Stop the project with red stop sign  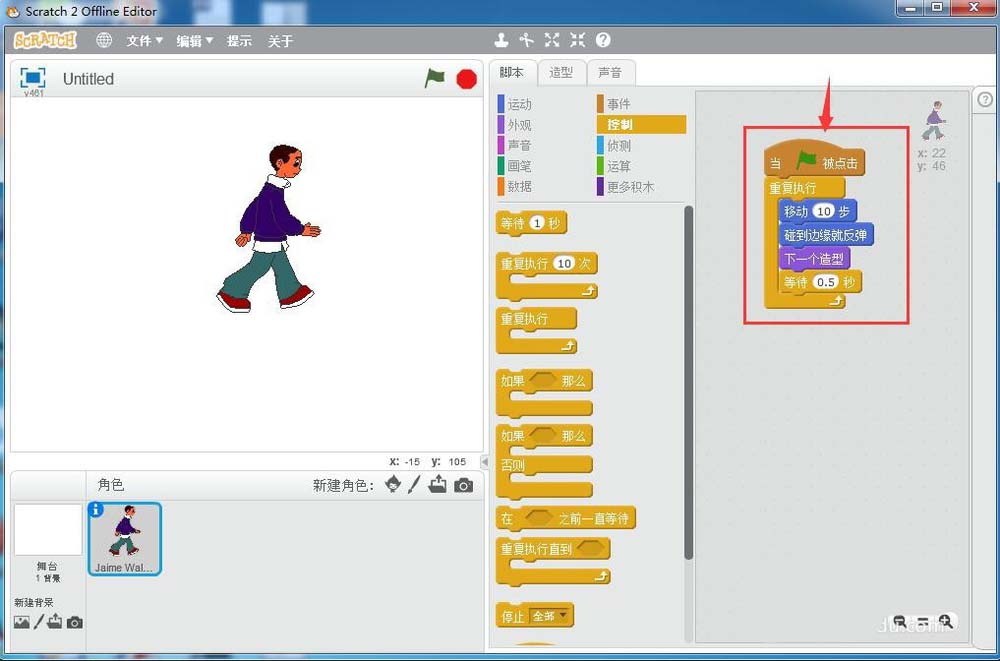(x=467, y=79)
